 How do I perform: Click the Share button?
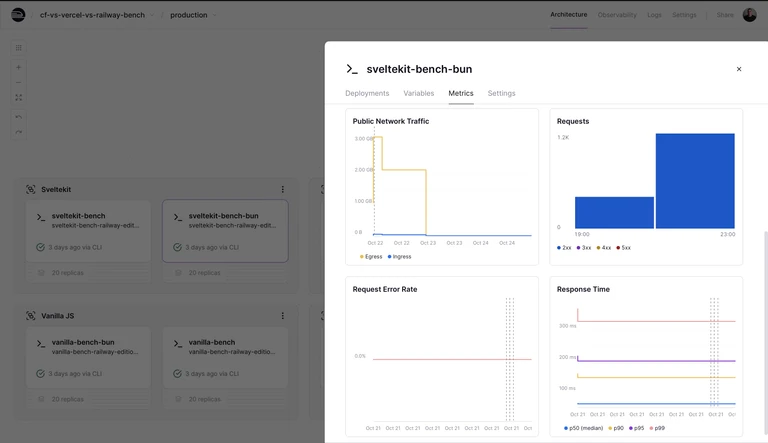725,15
